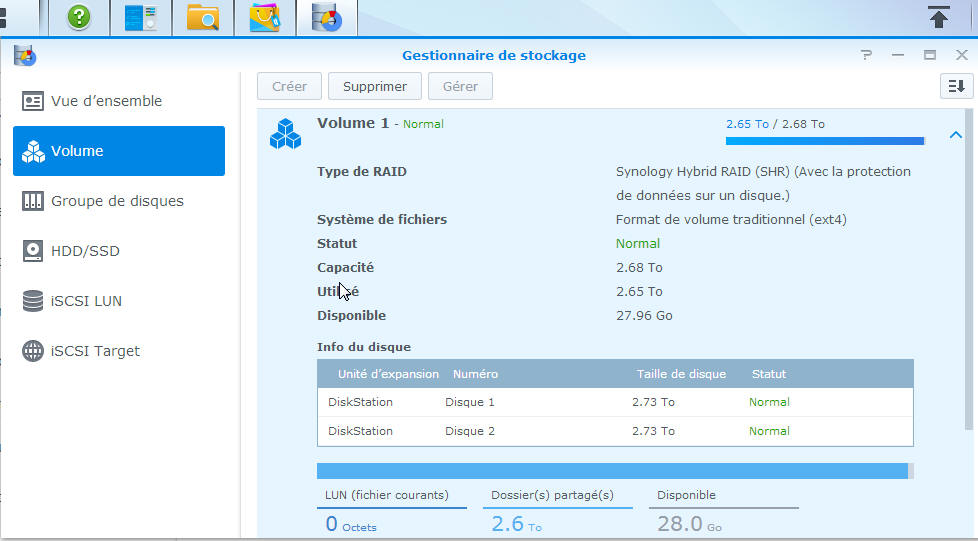The image size is (978, 541).
Task: Select the Disque 2 row
Action: pyautogui.click(x=615, y=431)
